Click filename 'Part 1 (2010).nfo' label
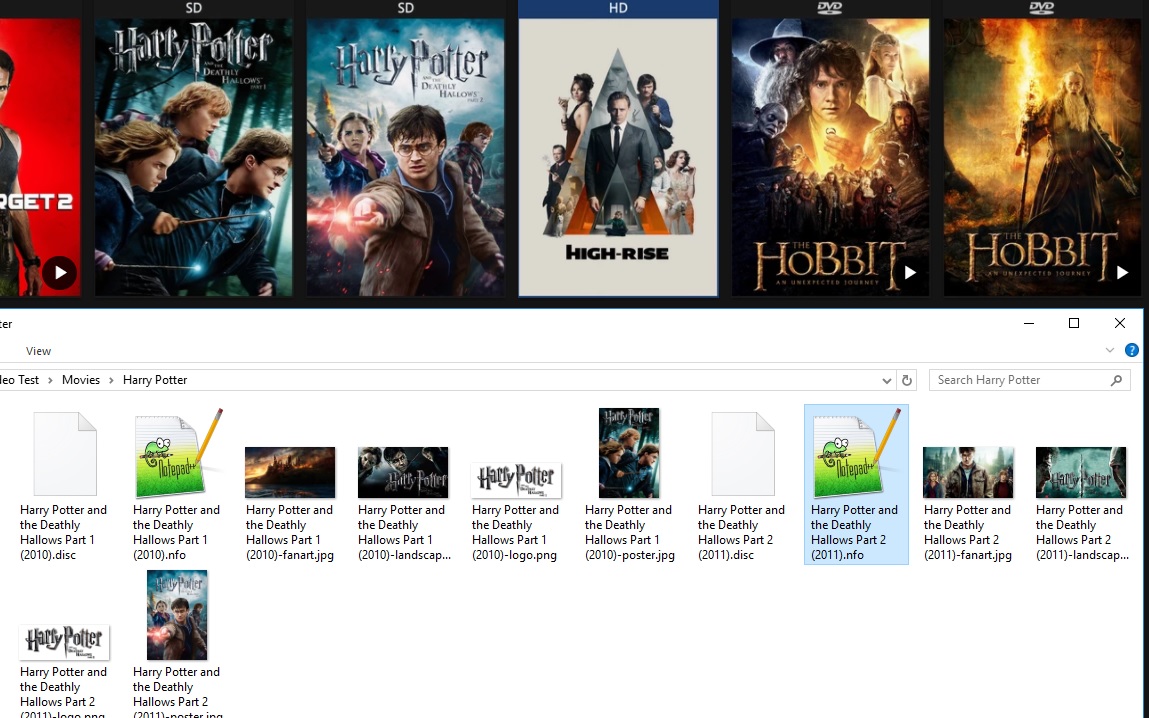The height and width of the screenshot is (718, 1149). coord(176,533)
